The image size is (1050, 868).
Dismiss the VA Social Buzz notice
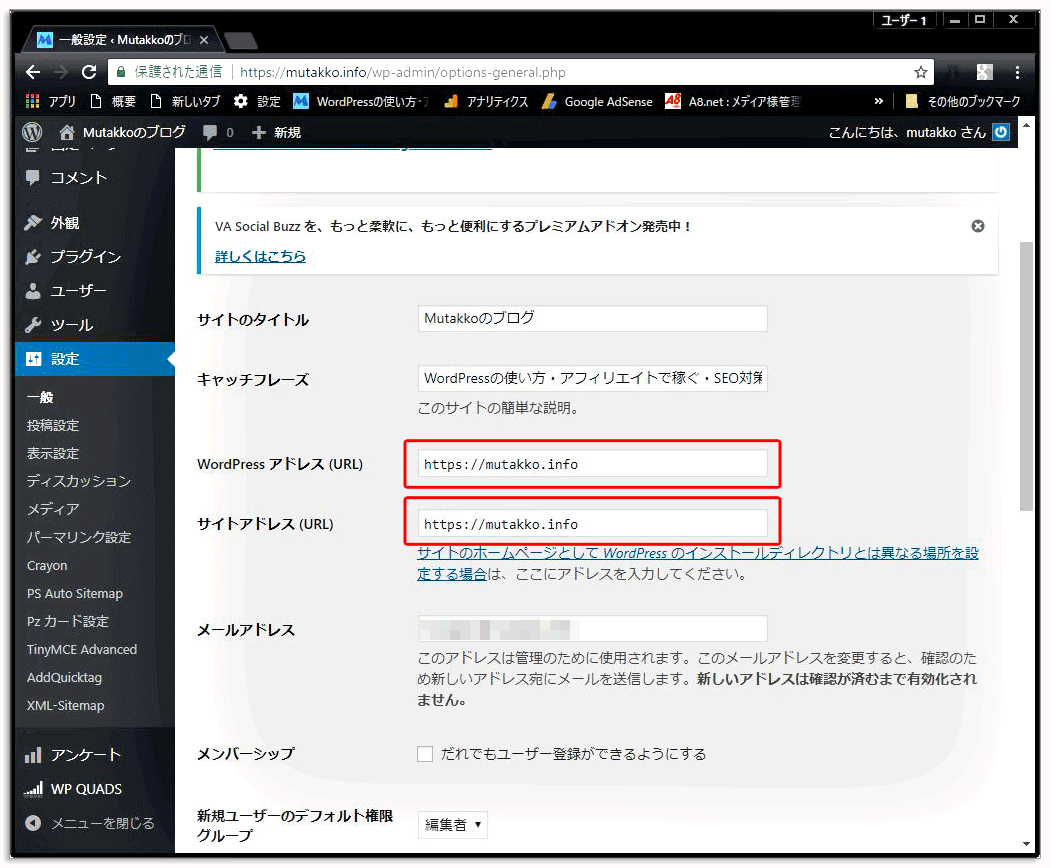(x=978, y=226)
